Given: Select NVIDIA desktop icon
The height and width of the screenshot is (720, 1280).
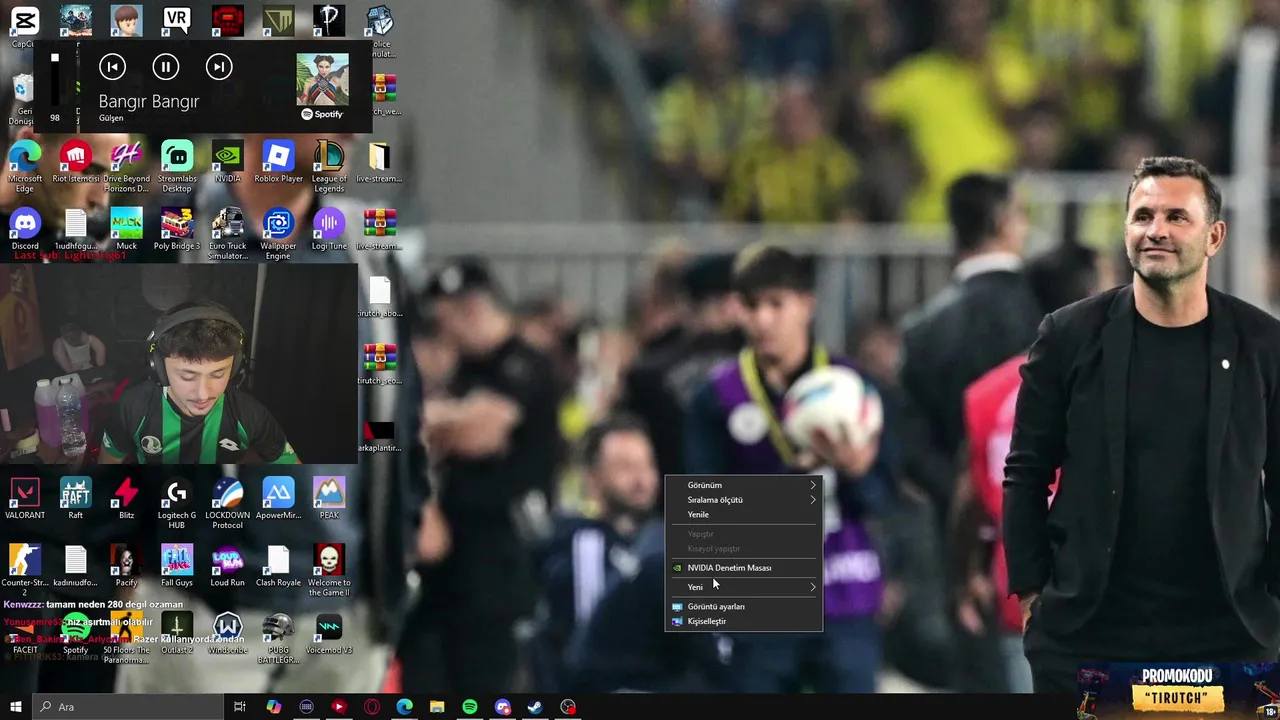Looking at the screenshot, I should tap(228, 163).
